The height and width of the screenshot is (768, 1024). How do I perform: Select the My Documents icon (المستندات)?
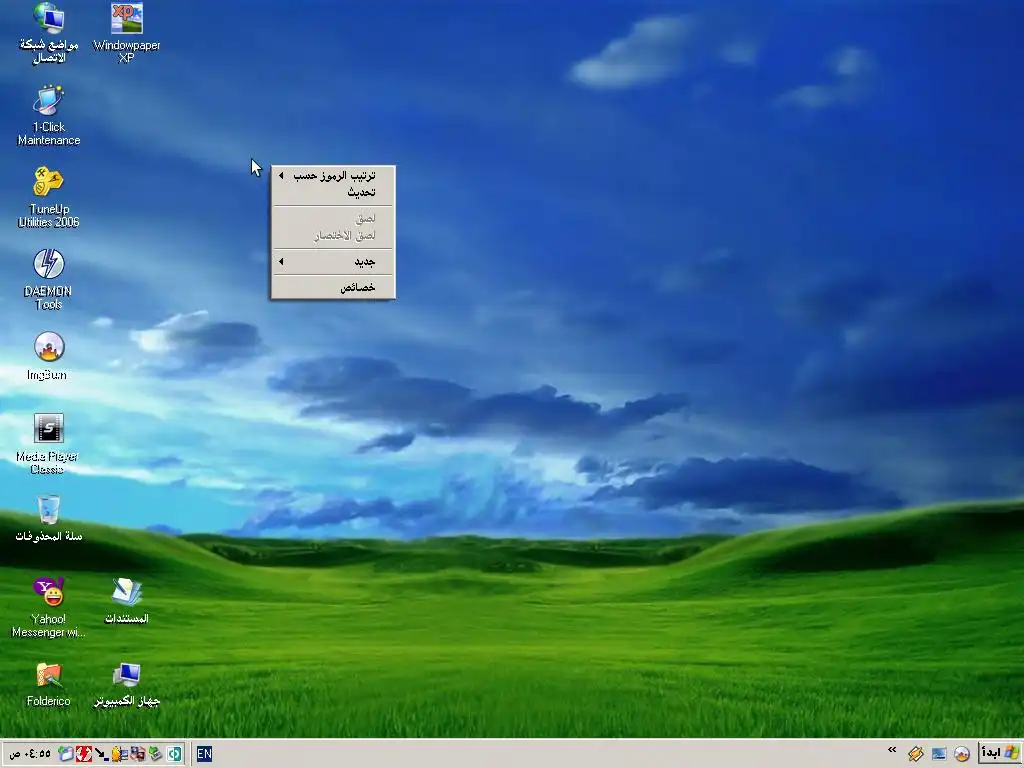coord(127,601)
